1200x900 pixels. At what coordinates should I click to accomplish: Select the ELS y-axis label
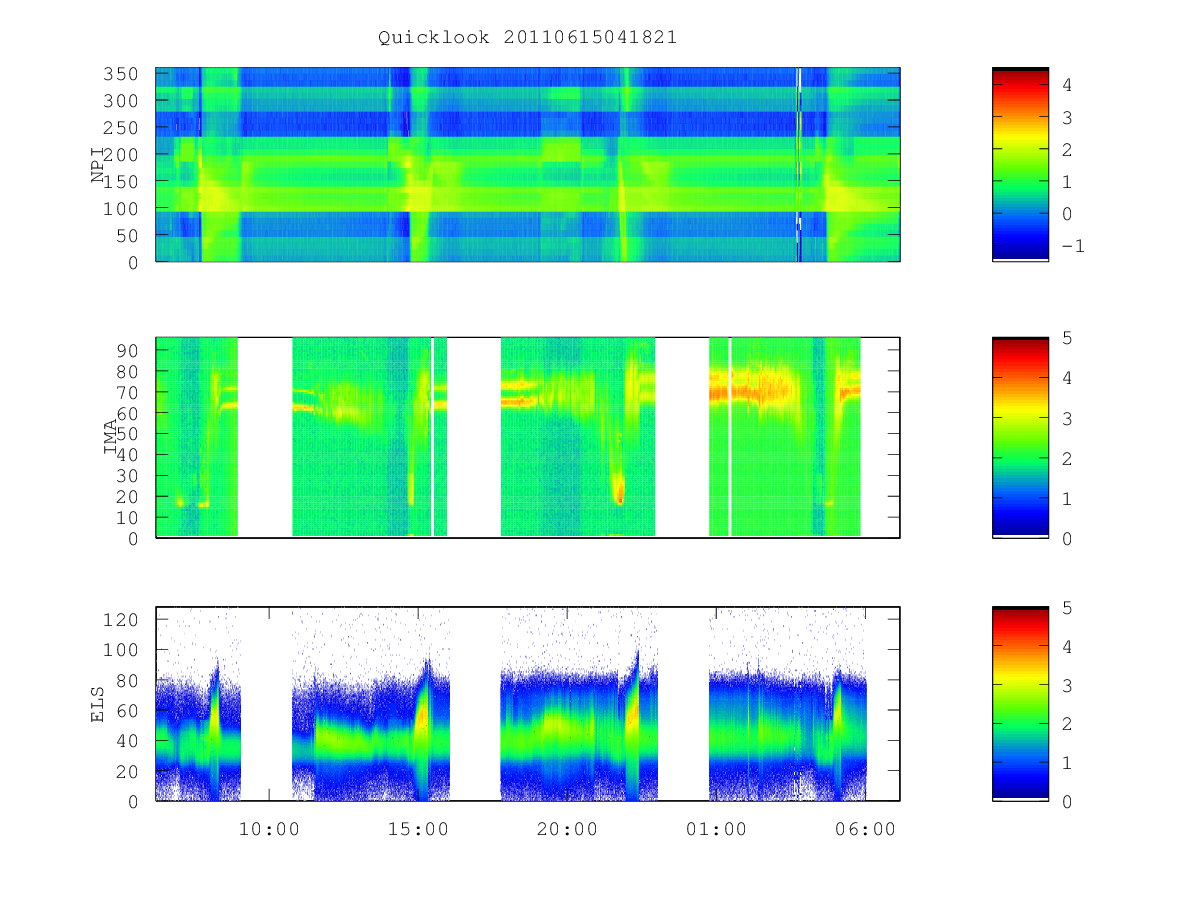98,704
